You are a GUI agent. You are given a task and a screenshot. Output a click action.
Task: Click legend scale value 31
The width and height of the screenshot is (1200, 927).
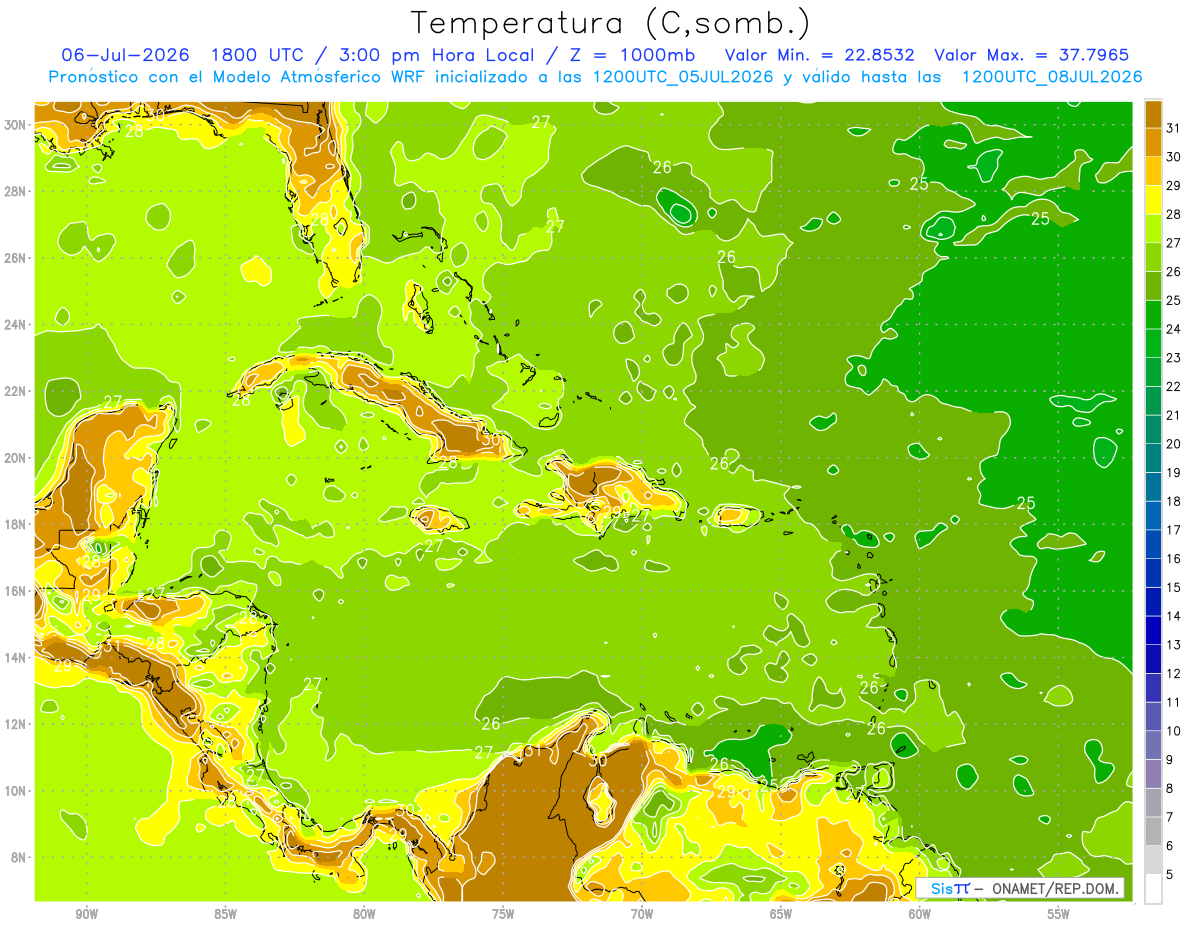[1173, 129]
